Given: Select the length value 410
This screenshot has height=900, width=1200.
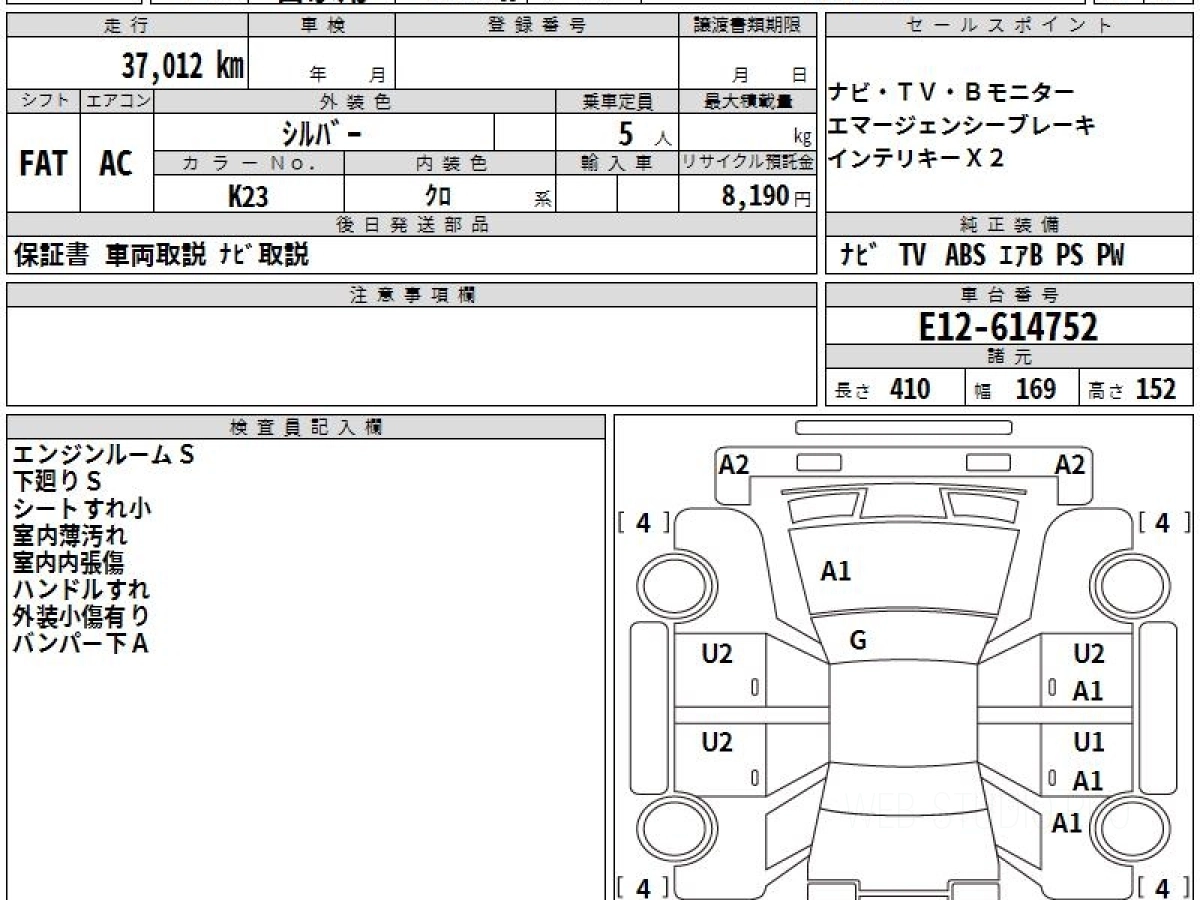Looking at the screenshot, I should coord(910,389).
